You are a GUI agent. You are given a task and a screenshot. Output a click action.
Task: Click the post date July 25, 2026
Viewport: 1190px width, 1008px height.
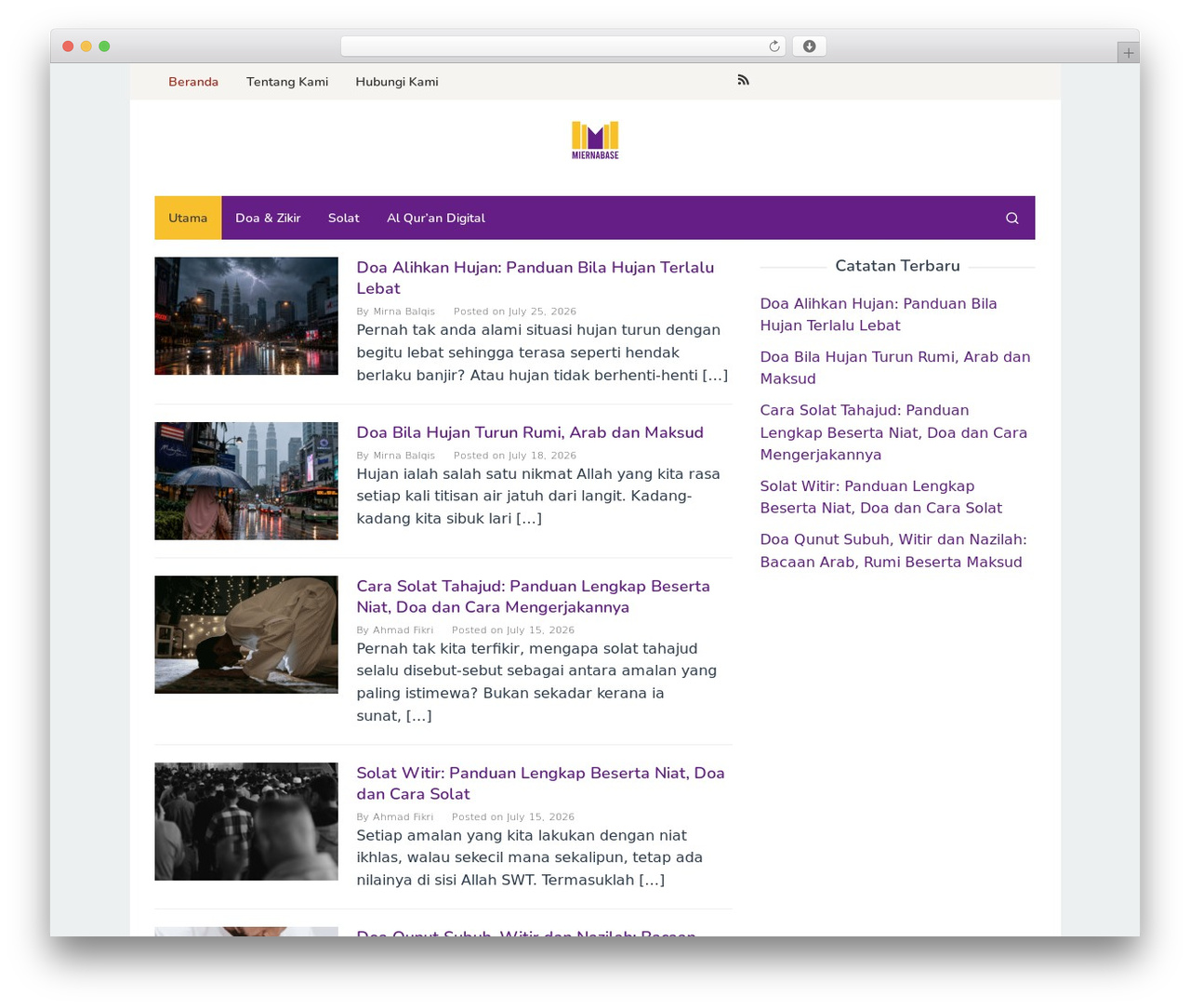[542, 312]
